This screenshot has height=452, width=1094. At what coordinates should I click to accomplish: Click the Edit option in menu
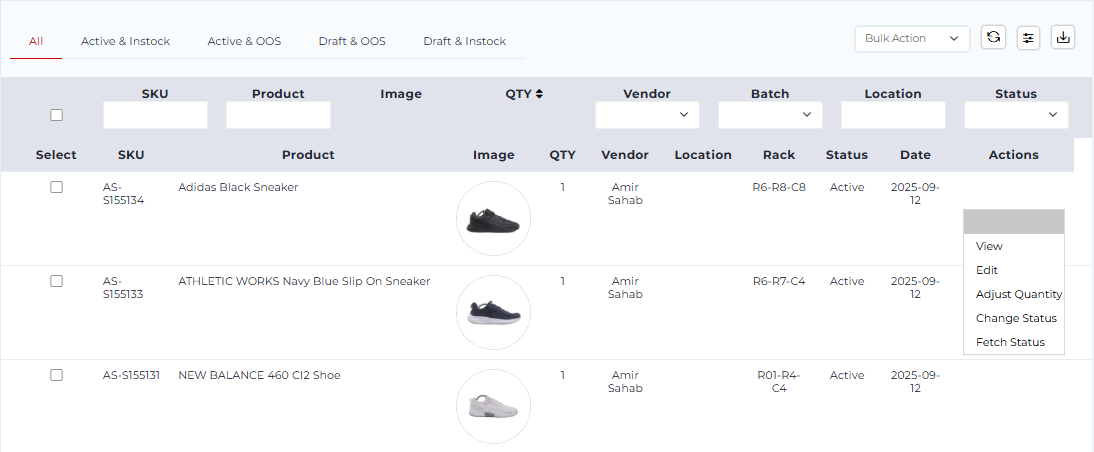tap(987, 270)
